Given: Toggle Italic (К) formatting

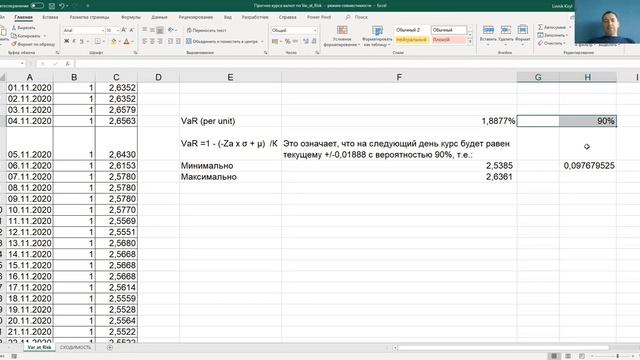Looking at the screenshot, I should tap(74, 41).
